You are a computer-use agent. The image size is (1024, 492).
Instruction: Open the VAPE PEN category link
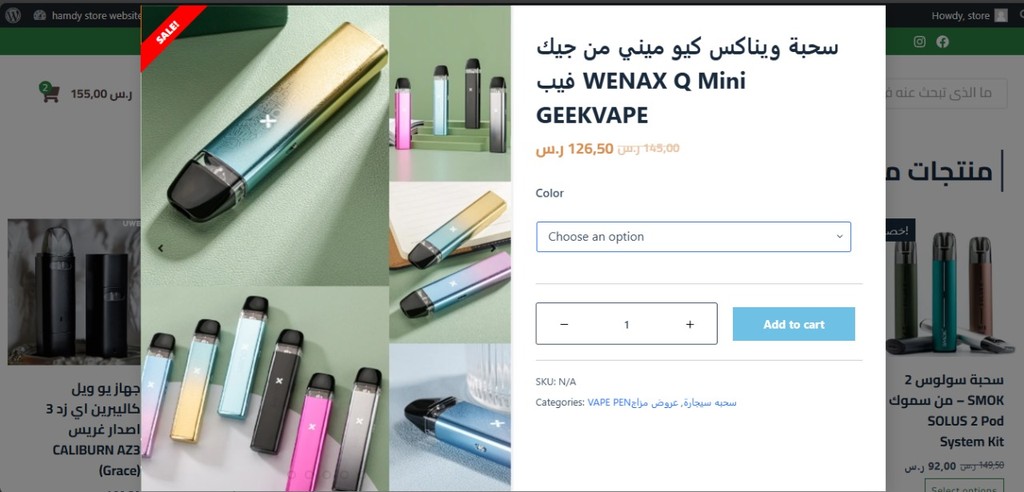pos(609,402)
